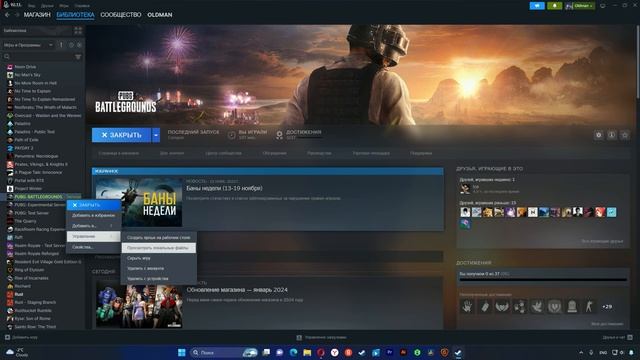The width and height of the screenshot is (640, 360).
Task: Open the advanced filter icon beside search
Action: pos(78,57)
